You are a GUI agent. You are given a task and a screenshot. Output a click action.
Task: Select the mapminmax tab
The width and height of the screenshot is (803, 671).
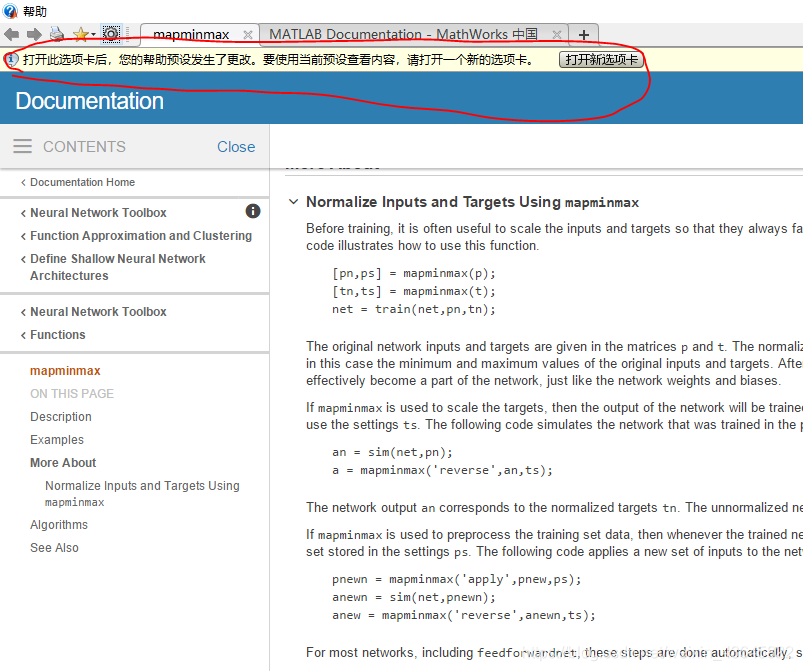[185, 35]
